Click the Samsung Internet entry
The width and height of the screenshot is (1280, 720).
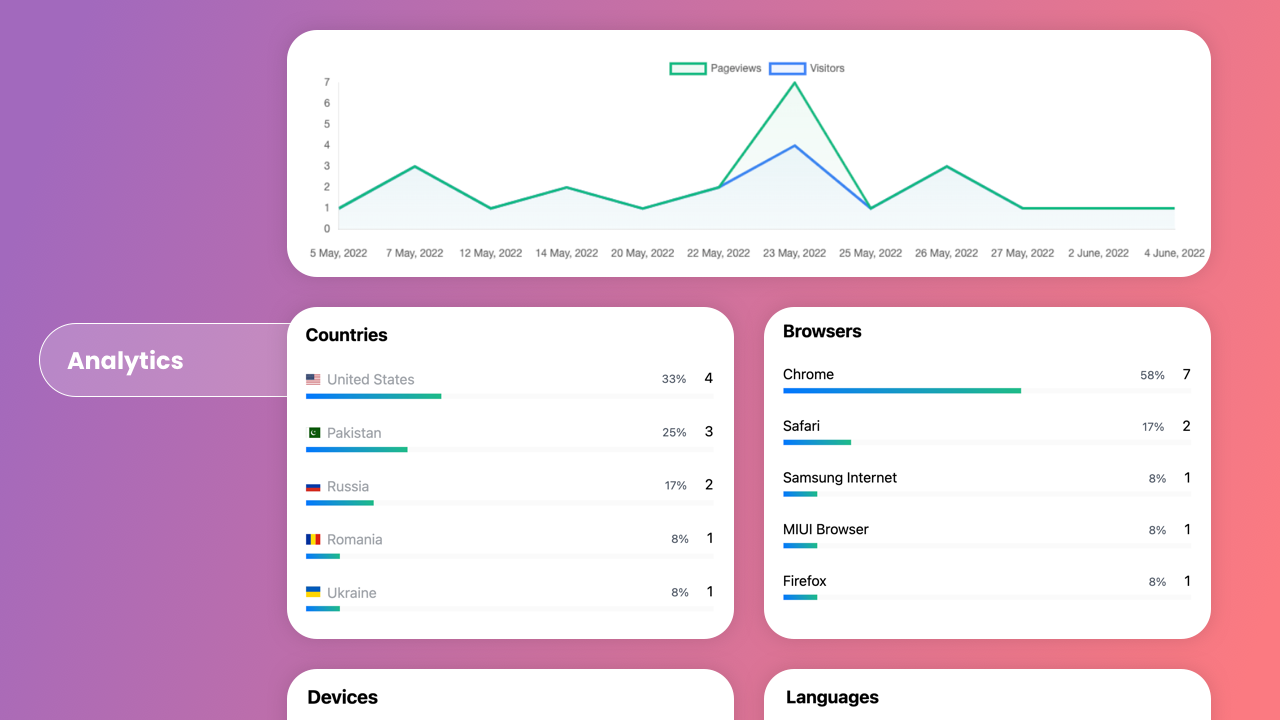click(x=839, y=478)
